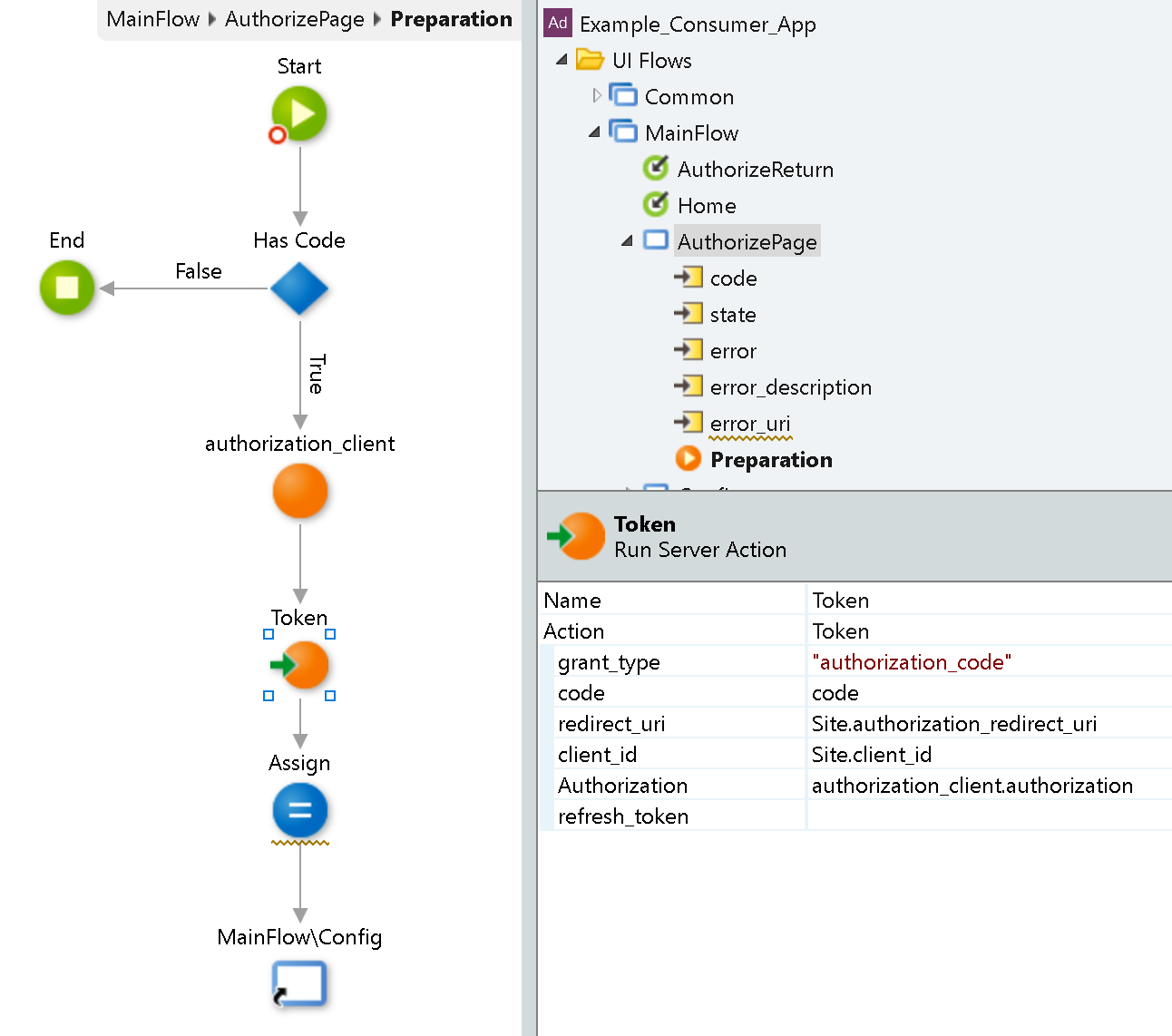Expand the Common UI flow
The width and height of the screenshot is (1172, 1036).
[596, 95]
